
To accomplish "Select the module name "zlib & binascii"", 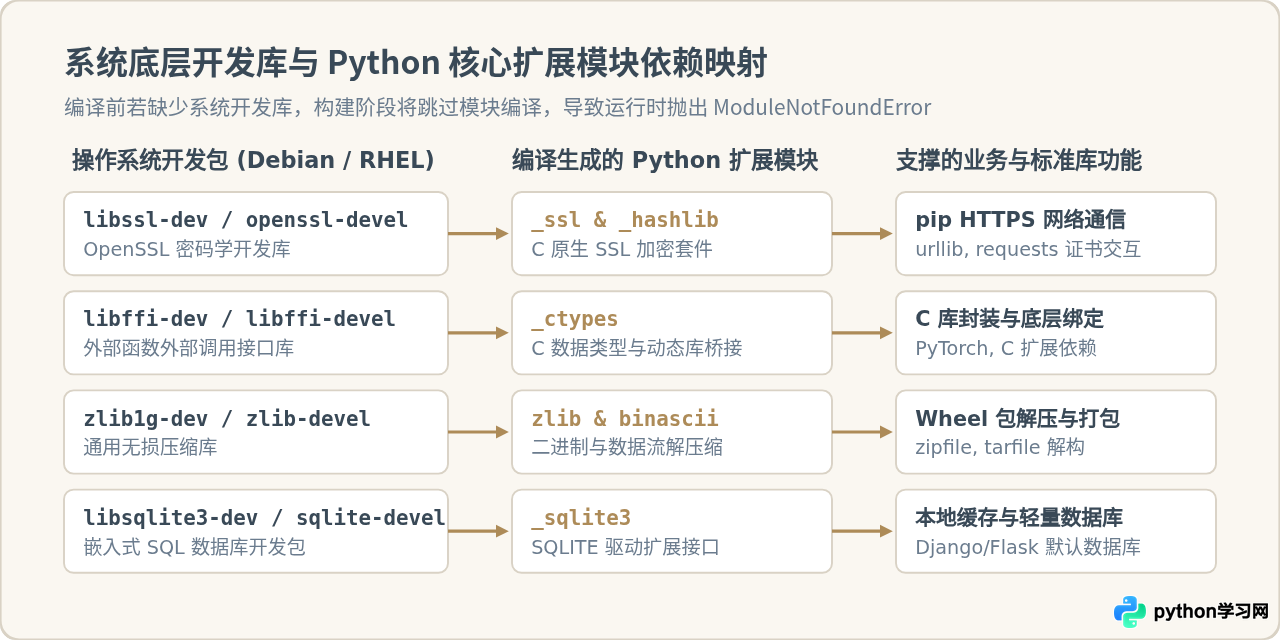I will [625, 419].
